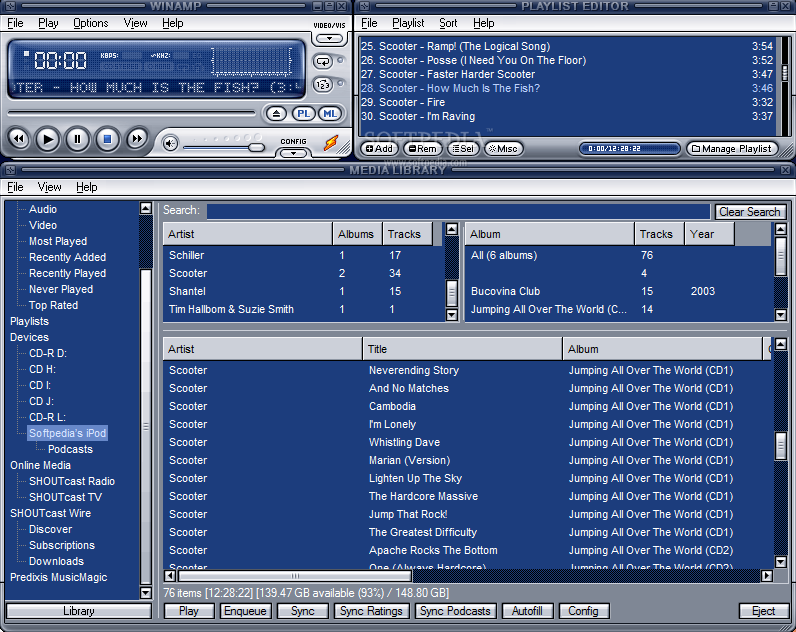
Task: Sort artists by Albums column header
Action: 357,234
